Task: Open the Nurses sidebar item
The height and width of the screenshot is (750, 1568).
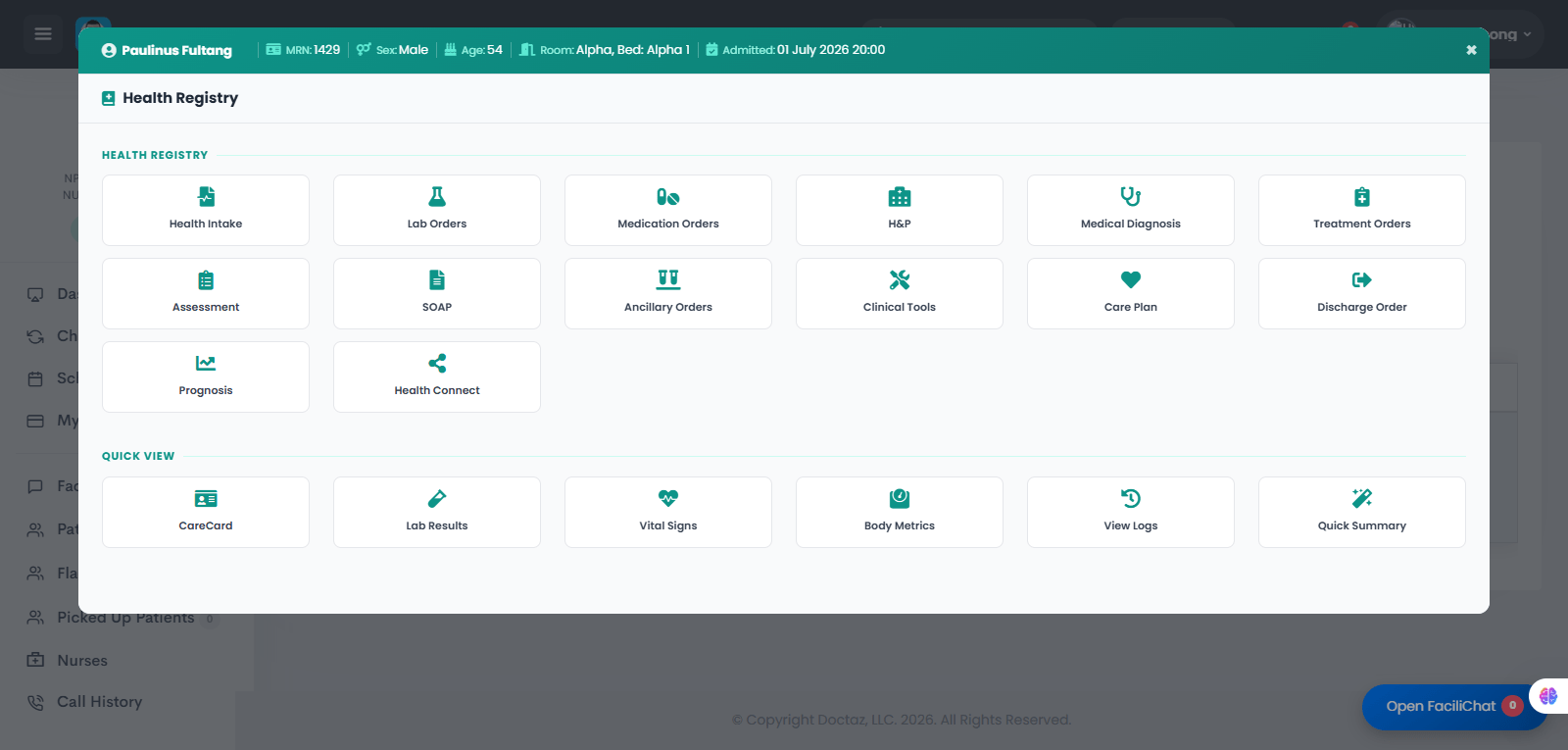Action: [x=82, y=660]
